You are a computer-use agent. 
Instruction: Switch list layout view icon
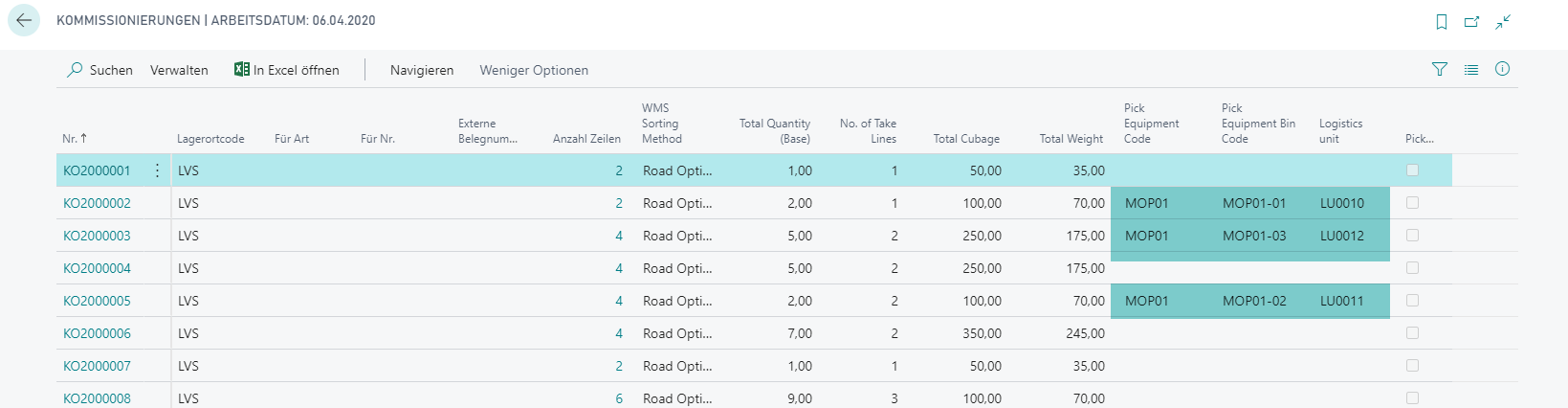[1471, 69]
